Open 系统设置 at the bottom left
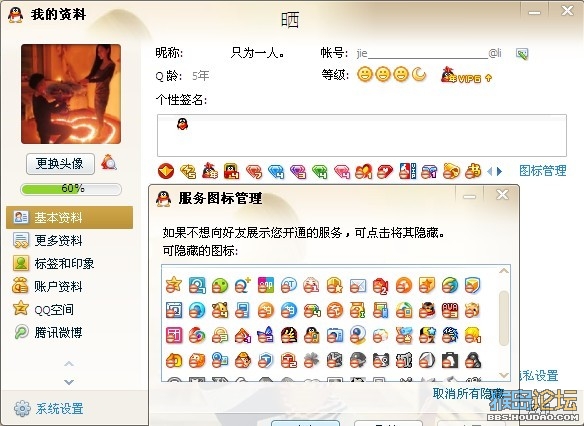The image size is (584, 426). point(48,408)
